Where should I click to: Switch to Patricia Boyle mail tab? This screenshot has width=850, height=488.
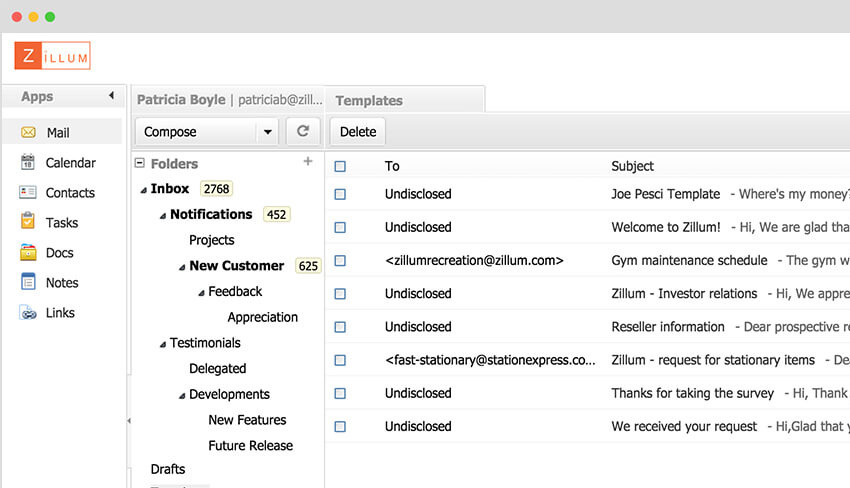click(229, 100)
